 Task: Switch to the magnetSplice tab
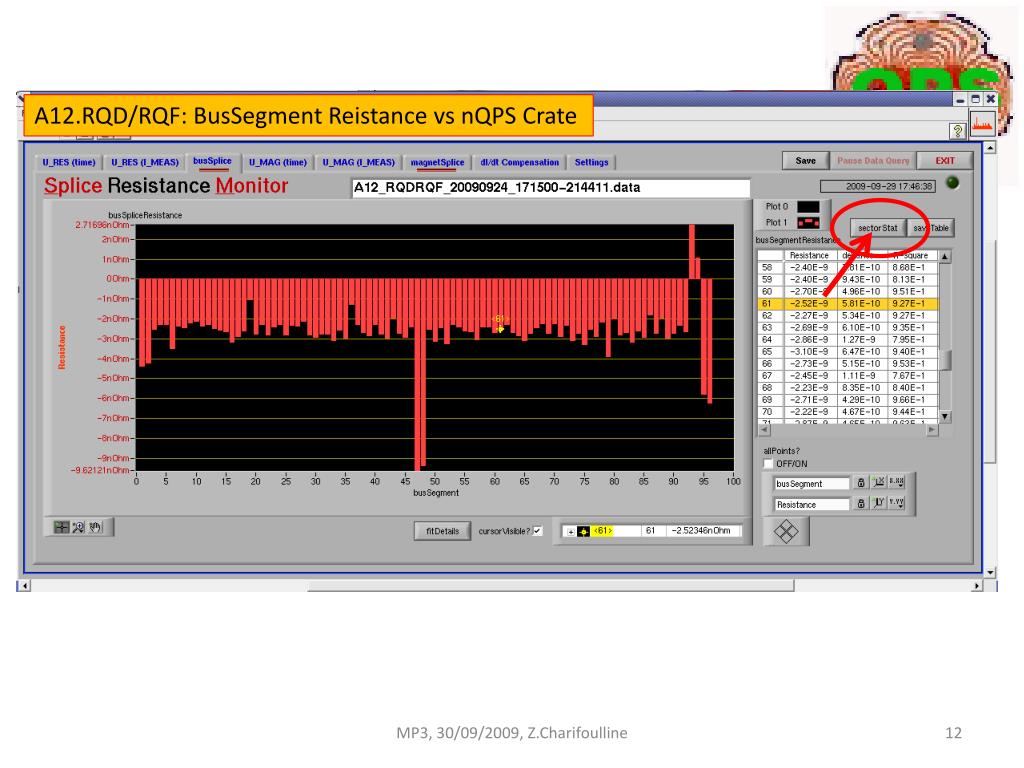pos(436,162)
